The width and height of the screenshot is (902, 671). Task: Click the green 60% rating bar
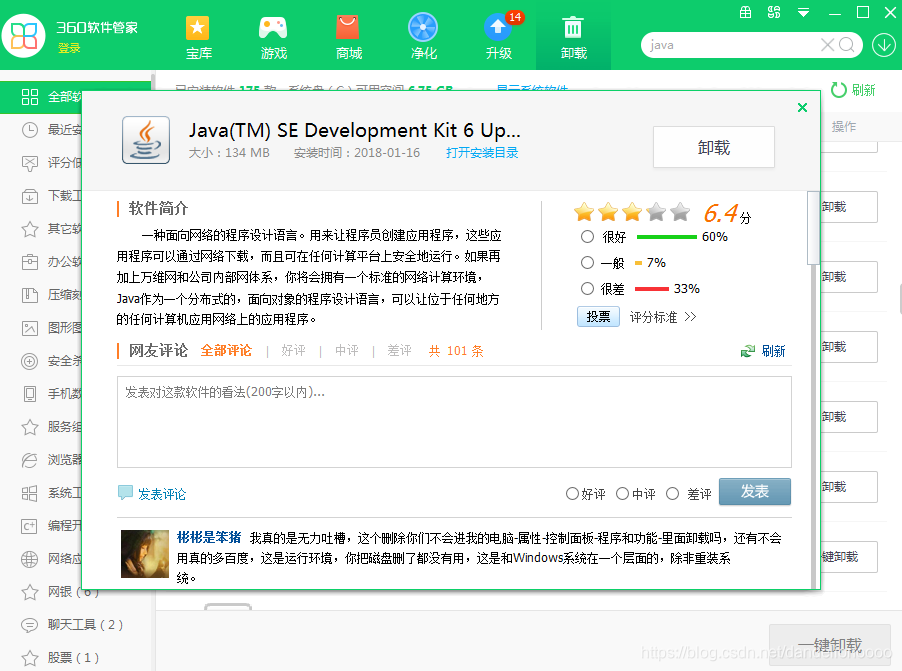click(667, 237)
